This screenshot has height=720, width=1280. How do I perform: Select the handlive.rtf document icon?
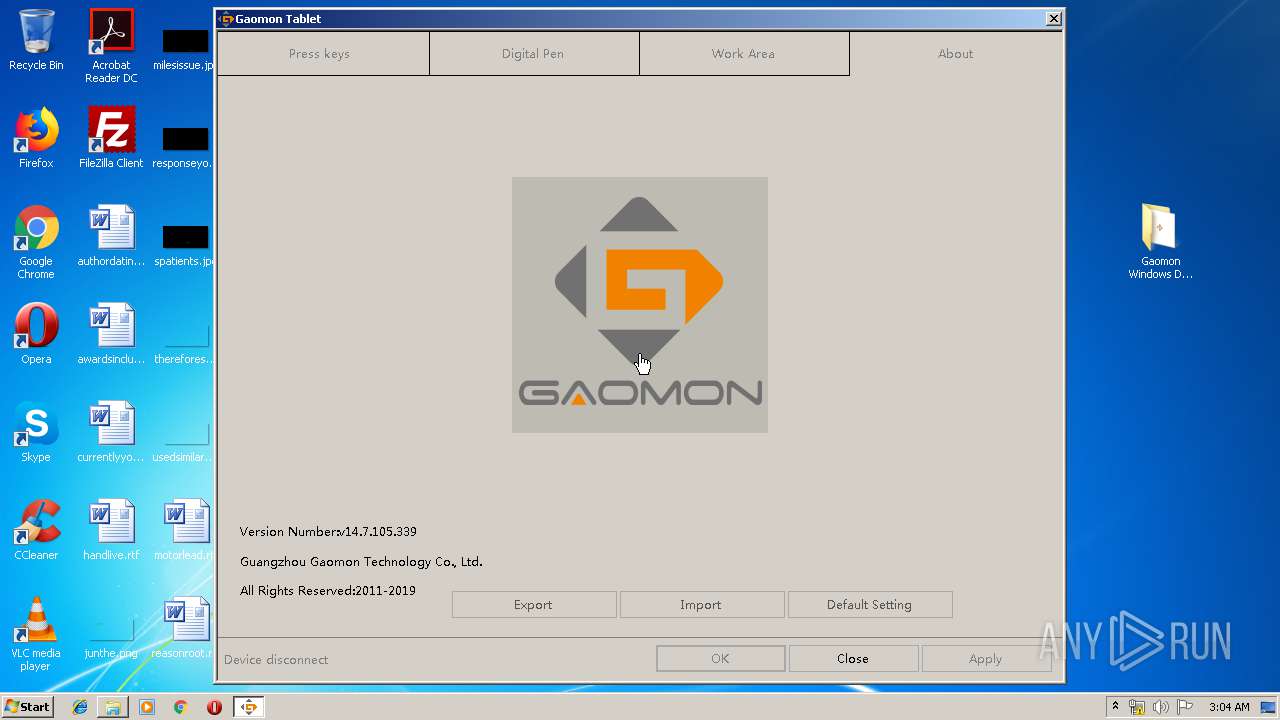coord(111,530)
